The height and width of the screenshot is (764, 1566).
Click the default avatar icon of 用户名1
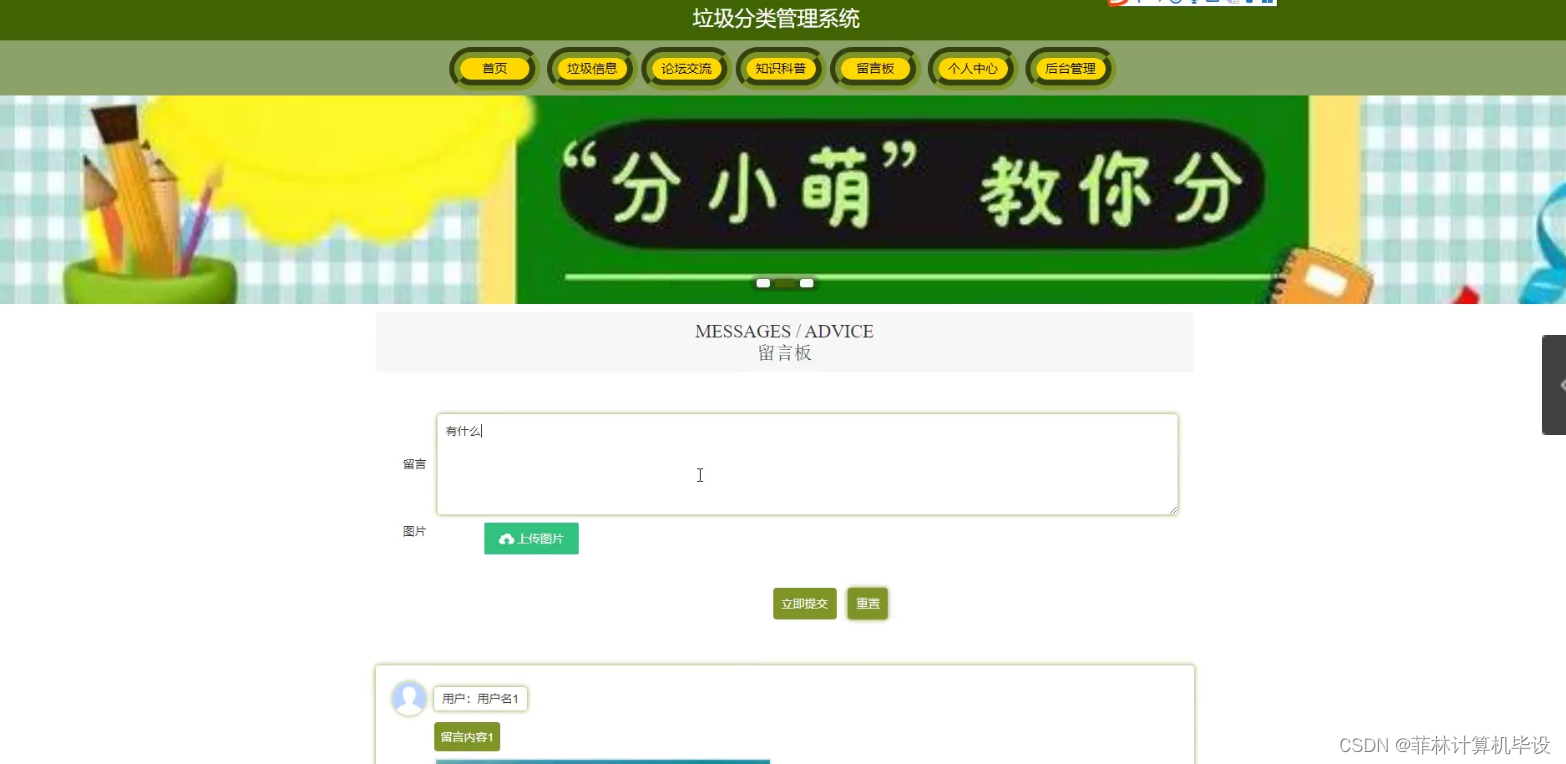point(409,698)
